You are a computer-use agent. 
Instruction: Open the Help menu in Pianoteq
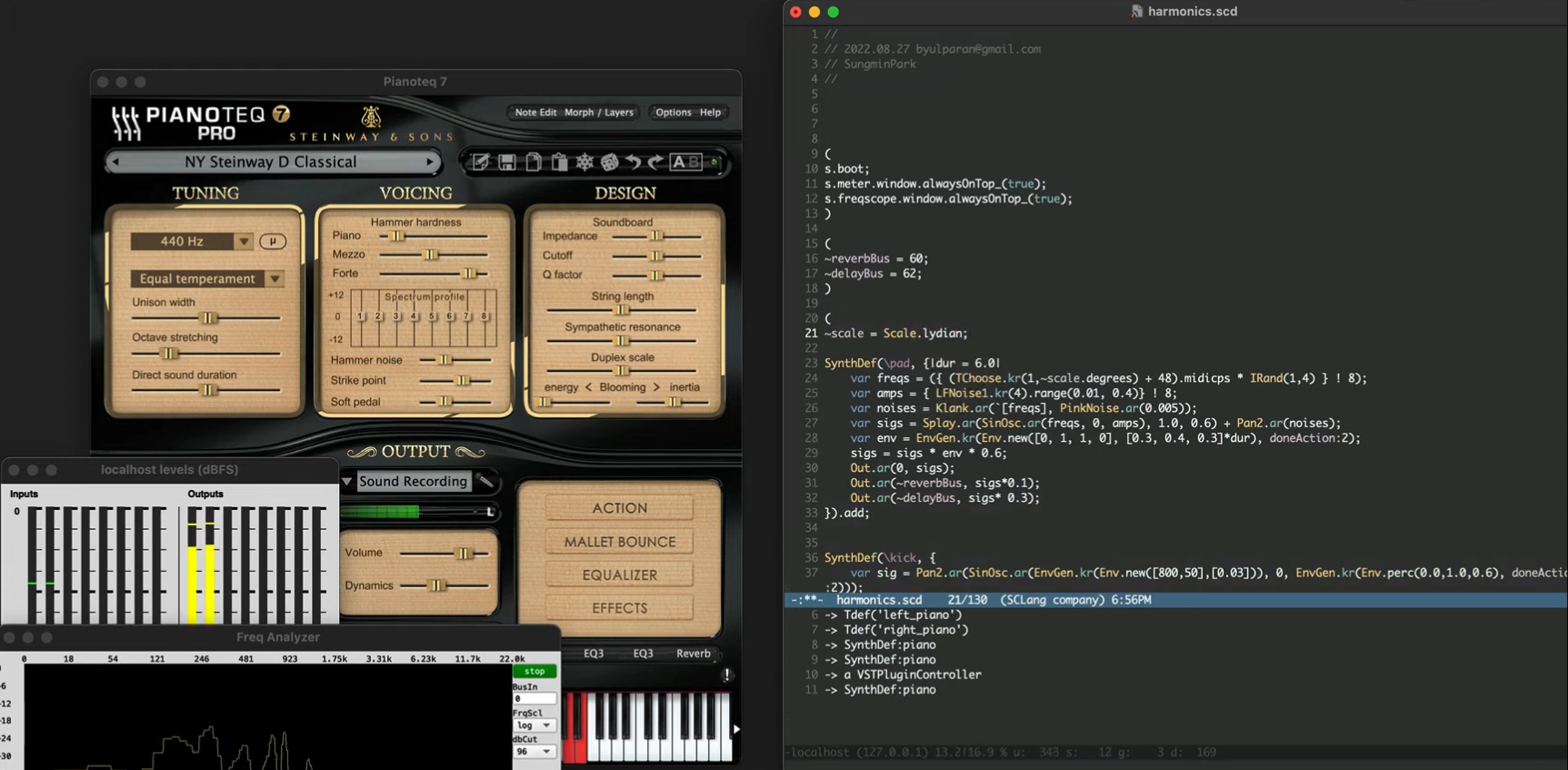coord(710,113)
